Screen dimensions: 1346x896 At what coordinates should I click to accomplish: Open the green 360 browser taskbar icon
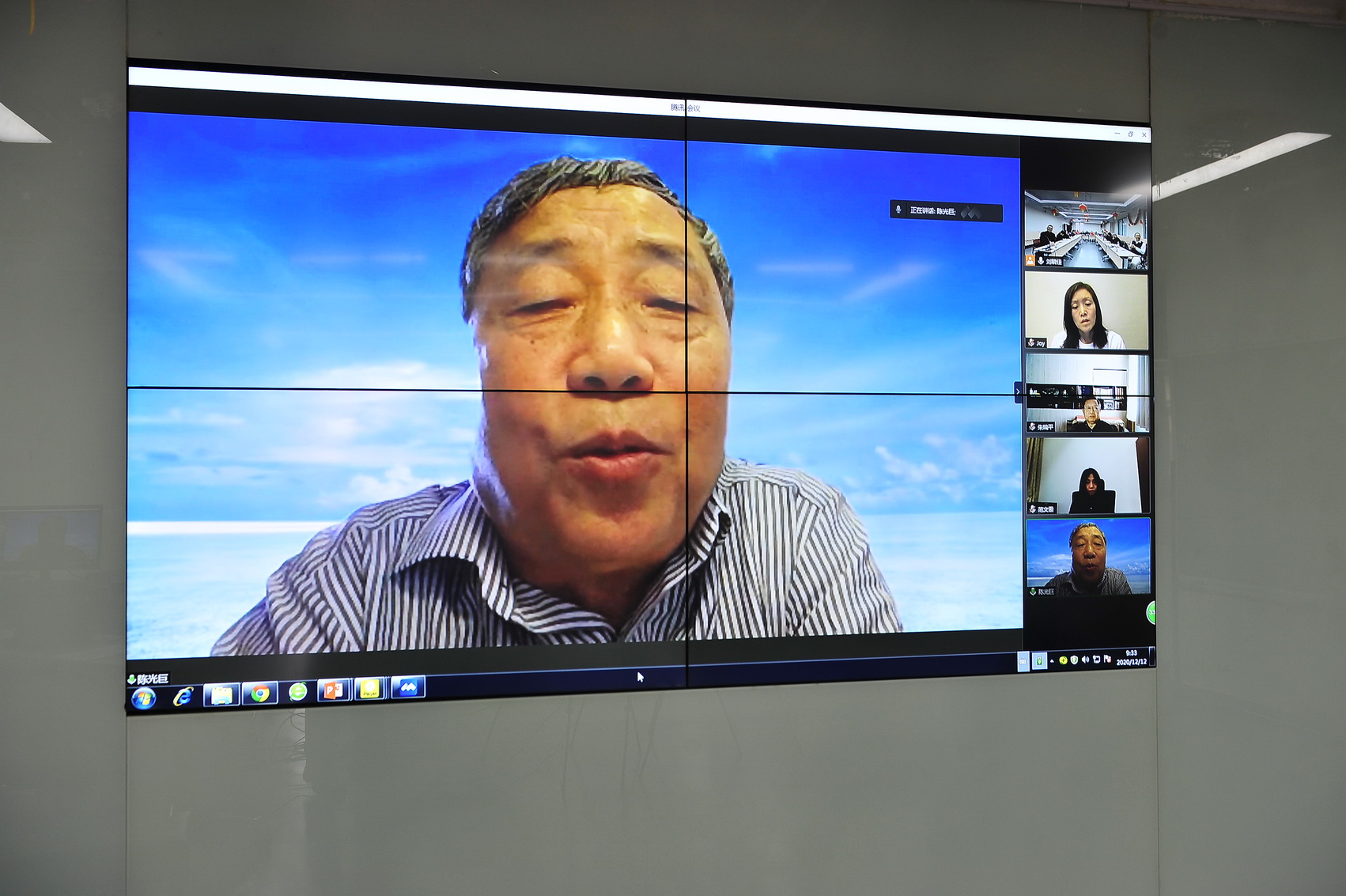[297, 692]
